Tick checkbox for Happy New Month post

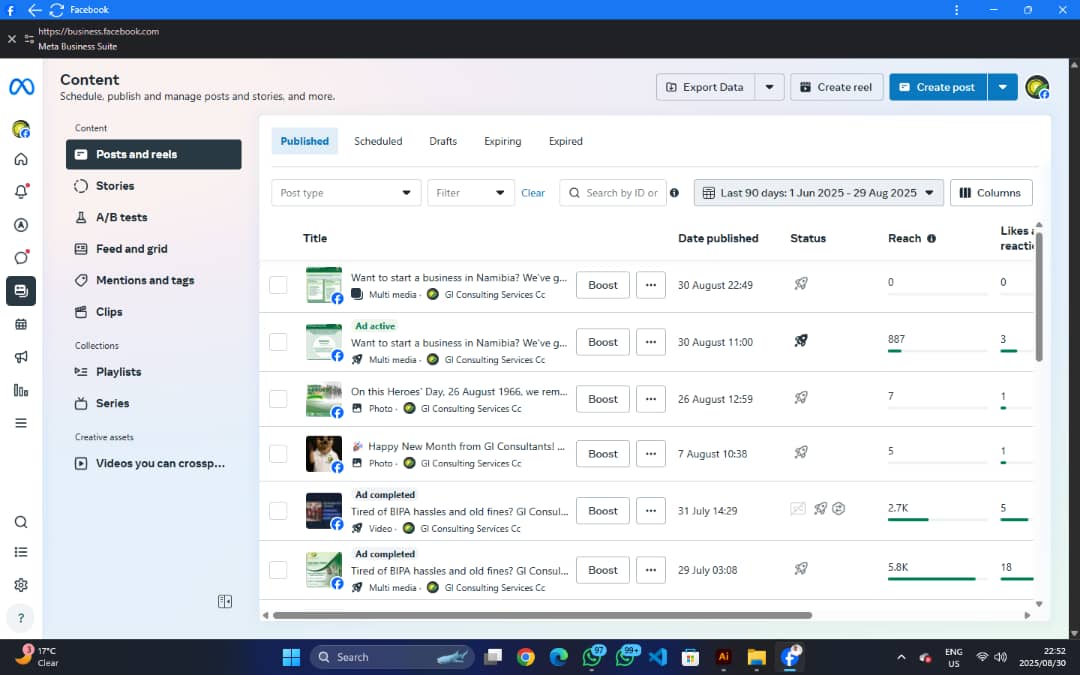coord(278,454)
